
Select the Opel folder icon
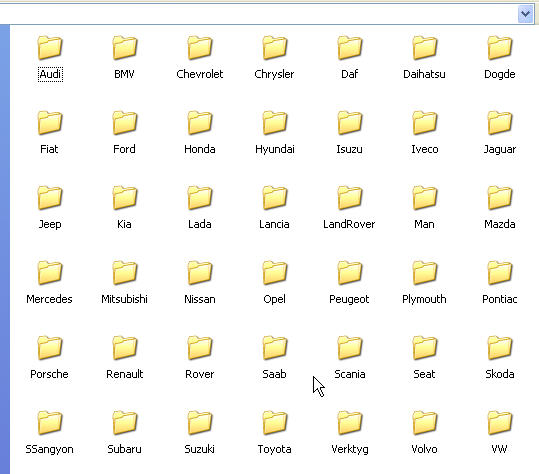point(275,272)
